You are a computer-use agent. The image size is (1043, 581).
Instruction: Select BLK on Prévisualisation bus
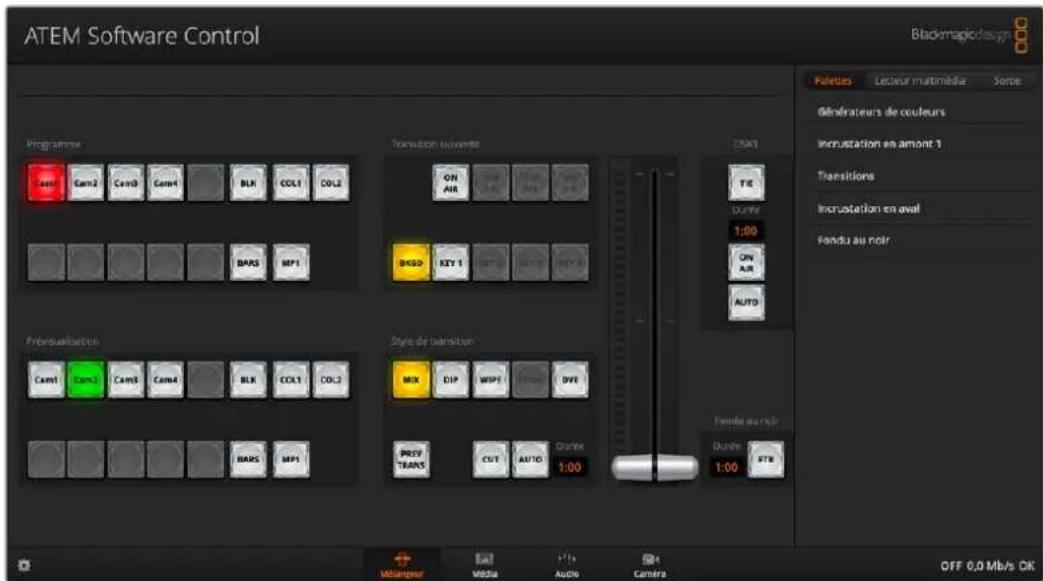[x=248, y=379]
